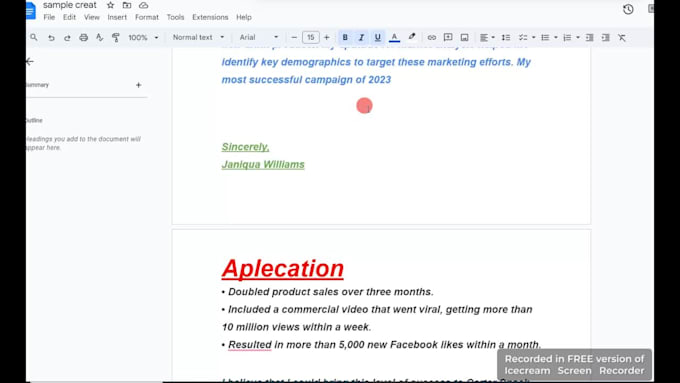The height and width of the screenshot is (383, 680).
Task: Click the document title sample creat
Action: (x=69, y=5)
